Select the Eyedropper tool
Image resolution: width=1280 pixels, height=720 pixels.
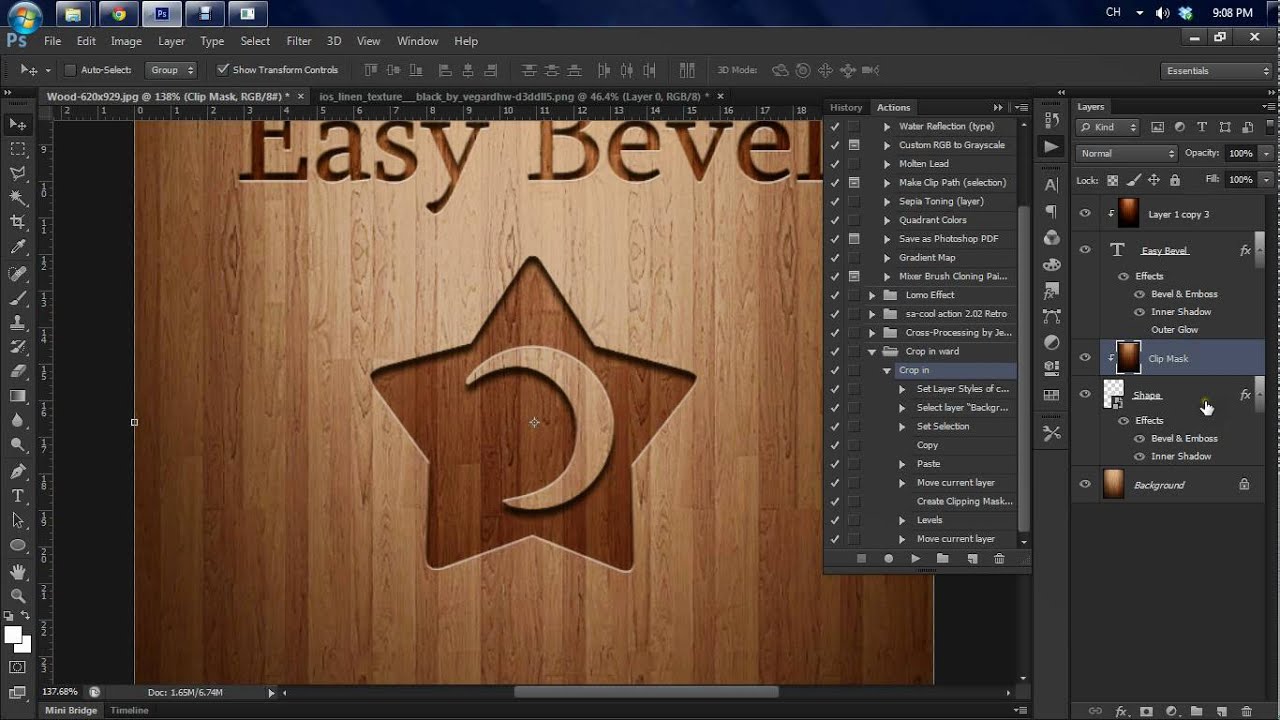point(18,247)
